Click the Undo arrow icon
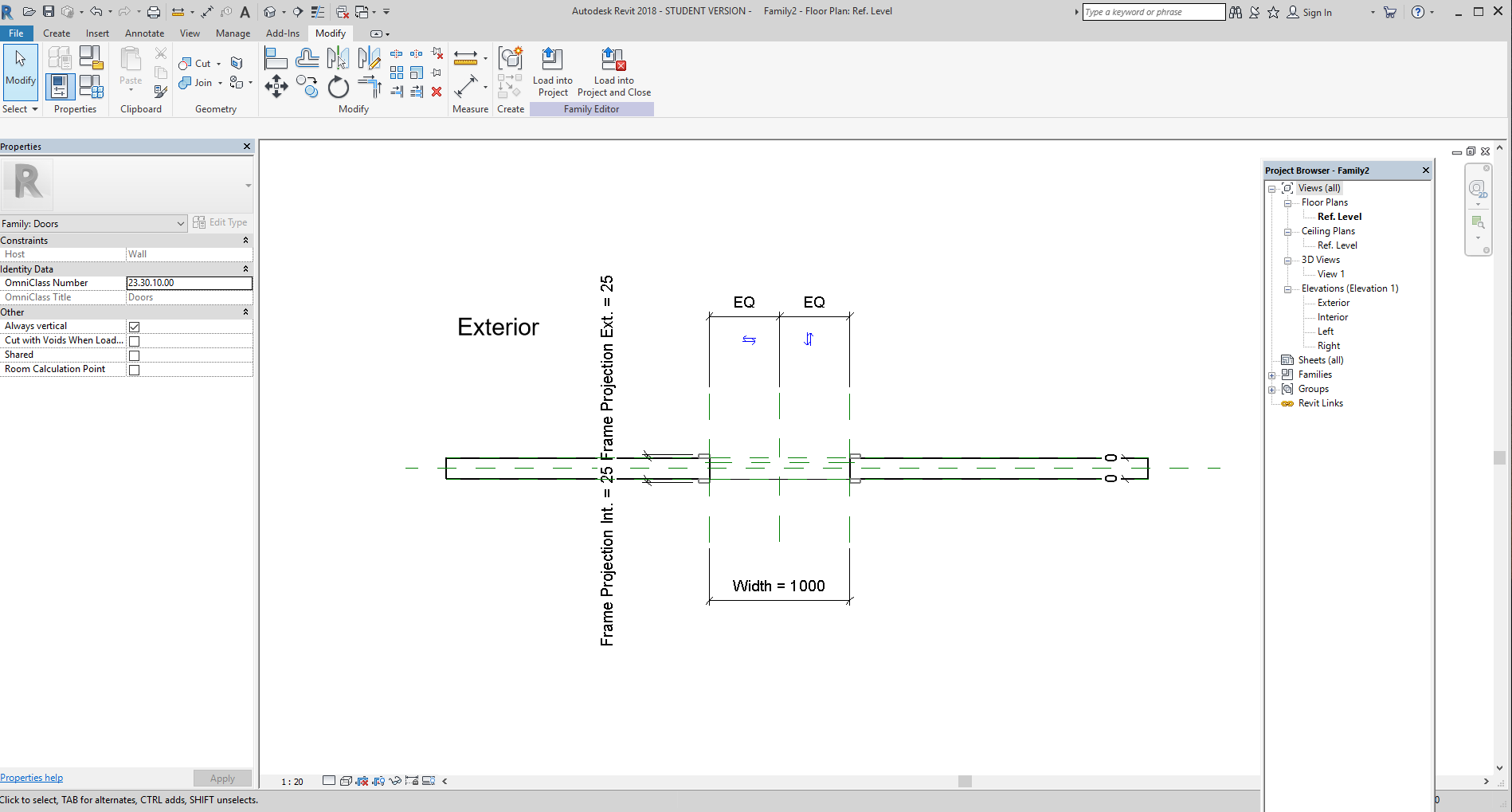The image size is (1512, 812). (96, 12)
